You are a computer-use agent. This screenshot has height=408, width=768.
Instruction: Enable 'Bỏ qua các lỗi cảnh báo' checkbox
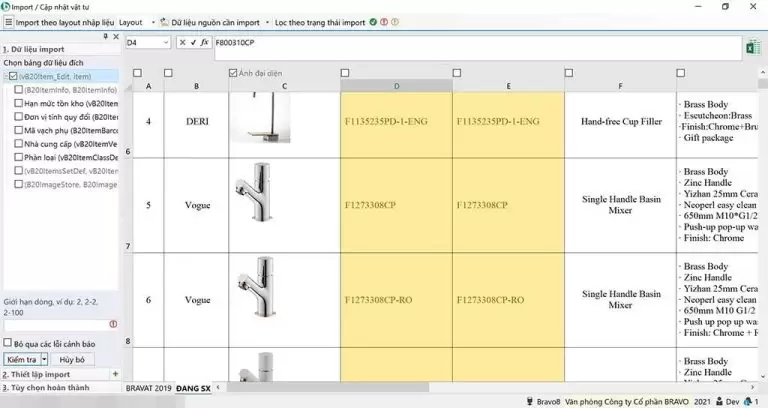8,343
